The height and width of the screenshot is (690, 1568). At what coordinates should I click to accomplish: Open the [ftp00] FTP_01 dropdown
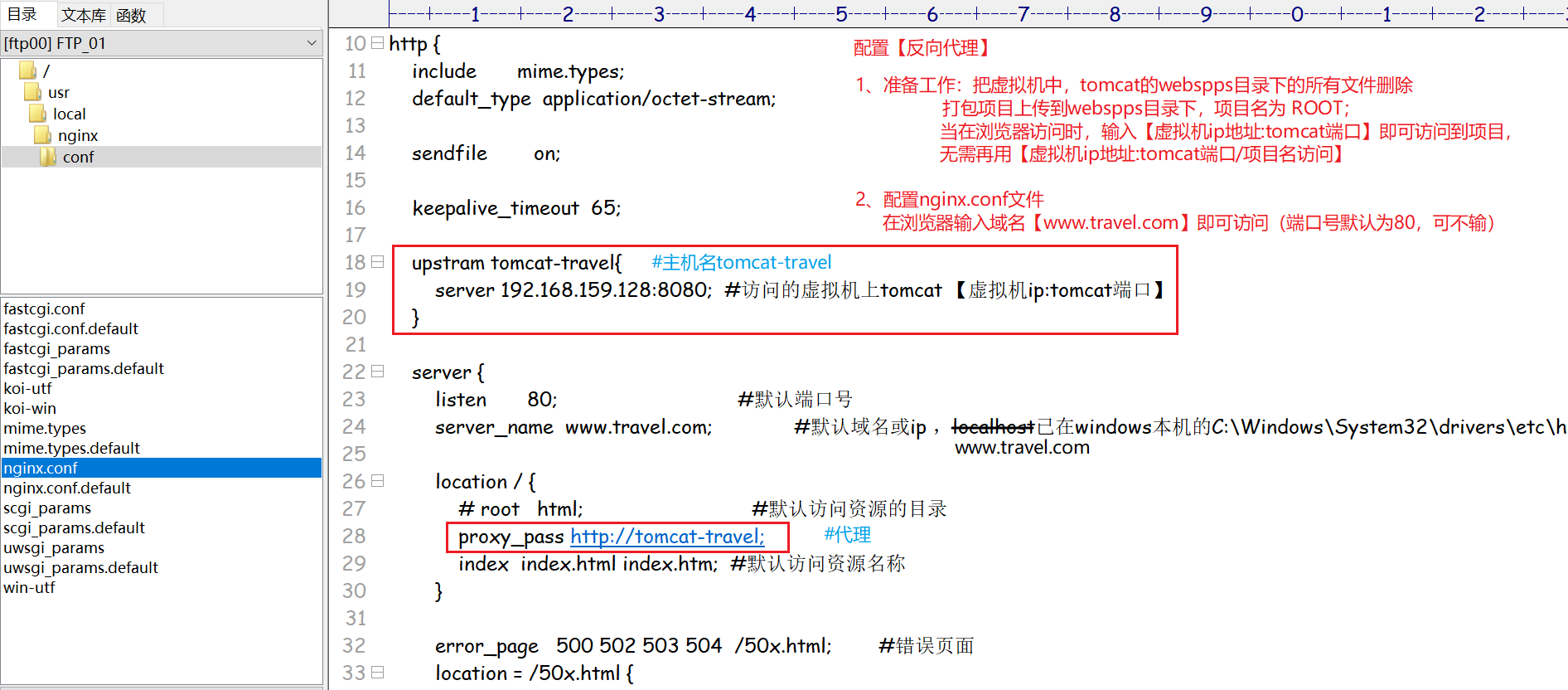(x=162, y=43)
